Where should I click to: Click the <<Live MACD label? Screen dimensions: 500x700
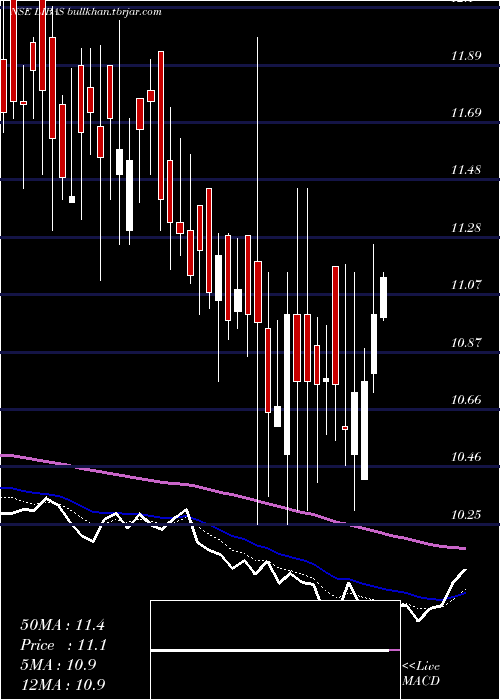tap(421, 674)
